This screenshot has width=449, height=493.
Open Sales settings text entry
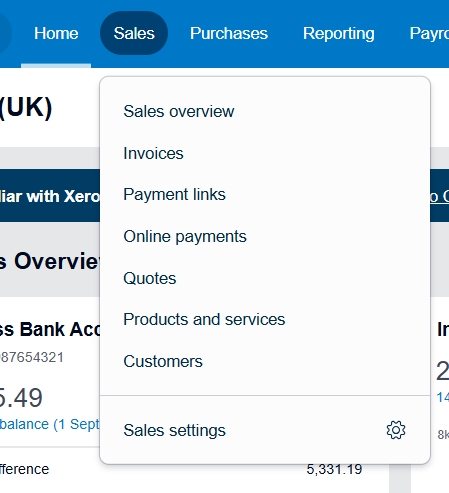[x=174, y=430]
